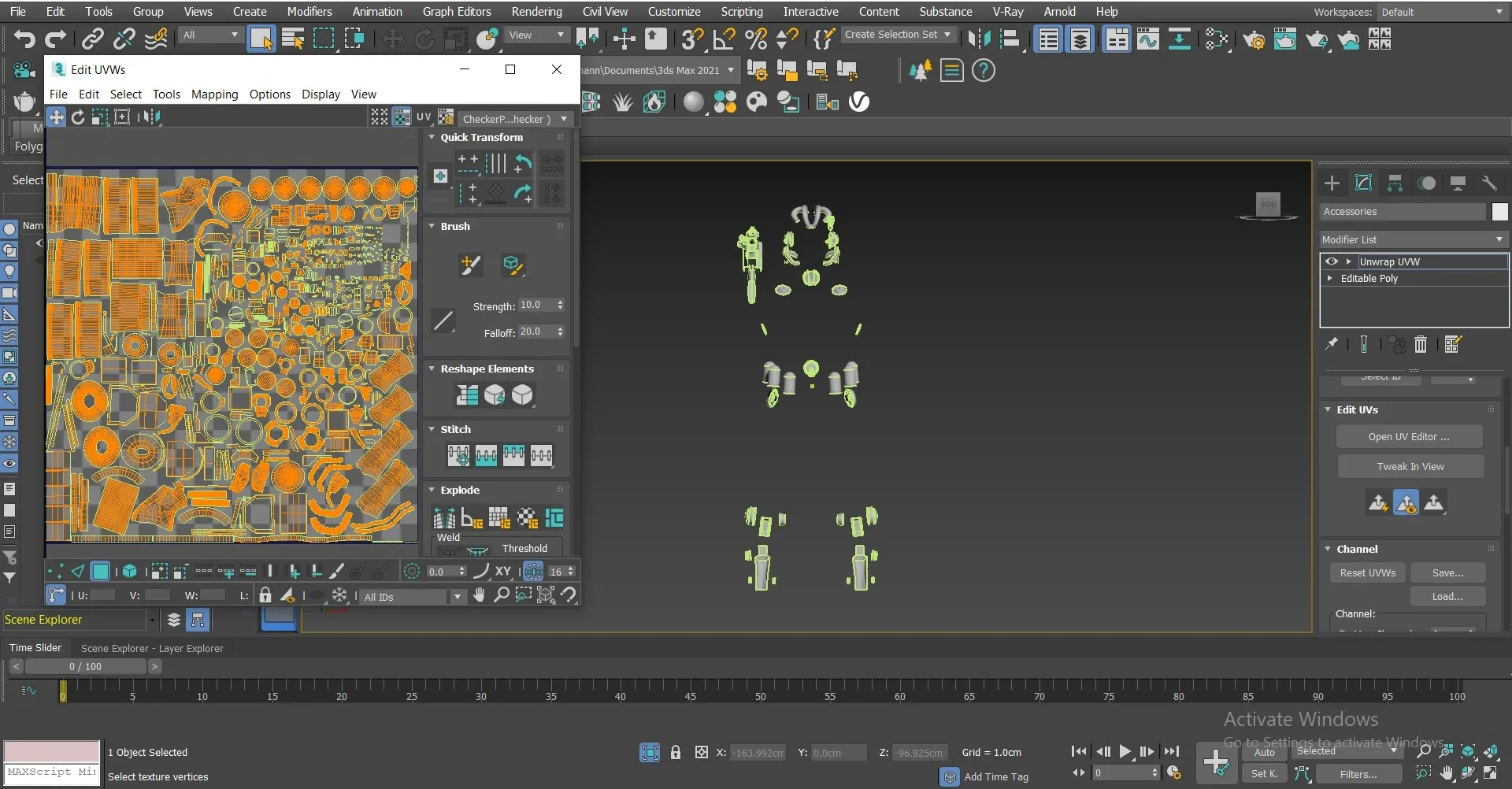Image resolution: width=1512 pixels, height=789 pixels.
Task: Open the Create panel plus icon
Action: pos(1332,183)
